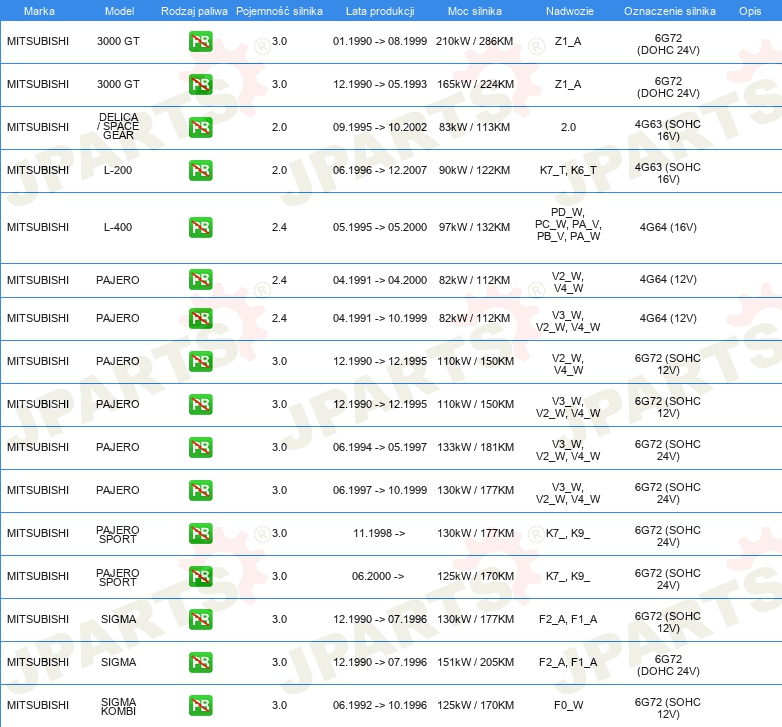Select the Sigma Kombi model name
This screenshot has width=782, height=727.
118,705
